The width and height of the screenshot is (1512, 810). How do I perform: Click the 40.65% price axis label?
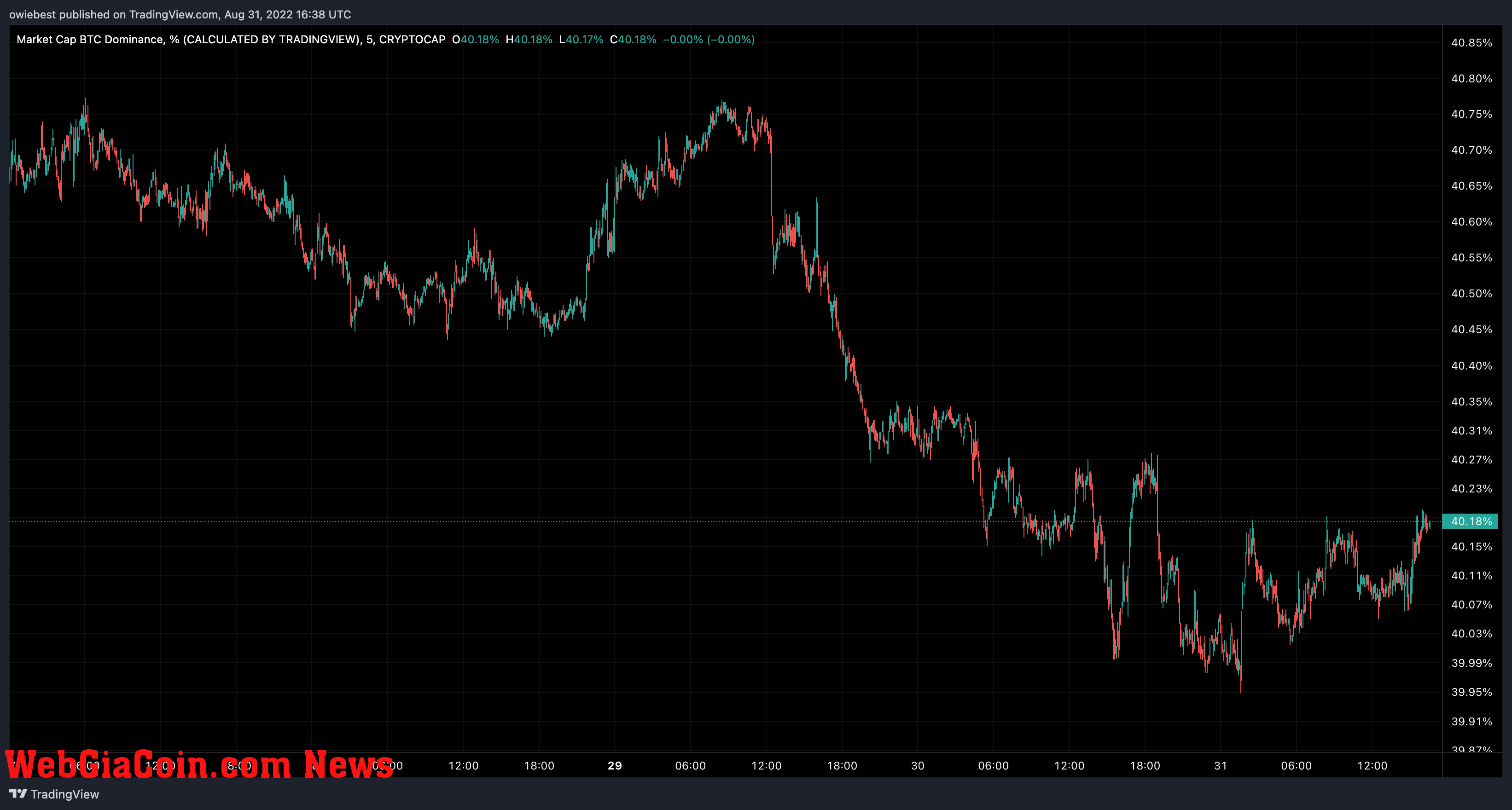pos(1471,185)
